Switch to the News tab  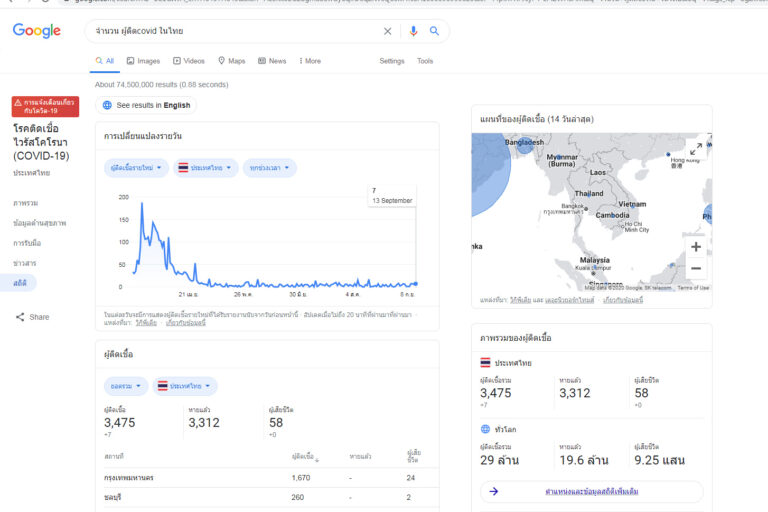(x=272, y=61)
